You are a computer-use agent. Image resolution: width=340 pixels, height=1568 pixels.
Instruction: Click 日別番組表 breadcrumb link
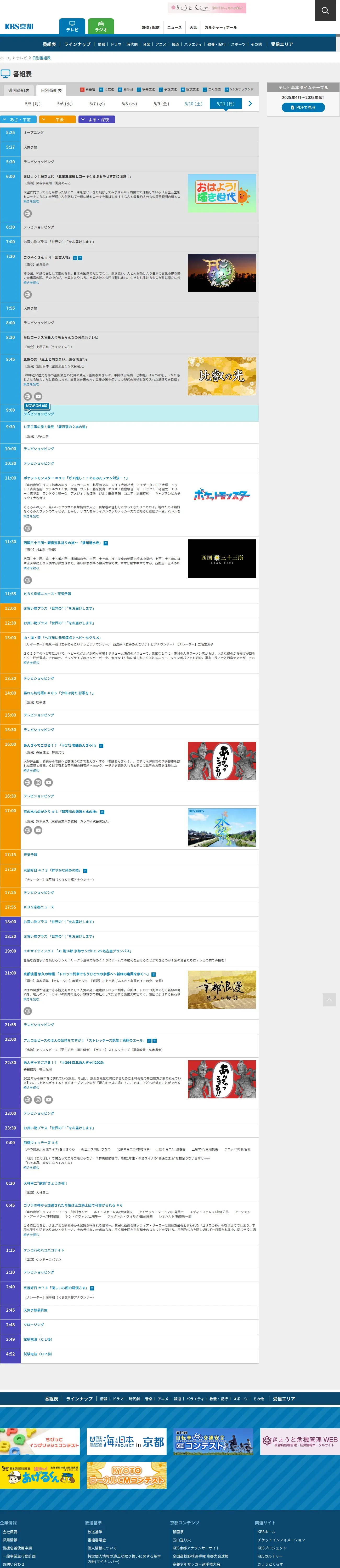point(41,58)
